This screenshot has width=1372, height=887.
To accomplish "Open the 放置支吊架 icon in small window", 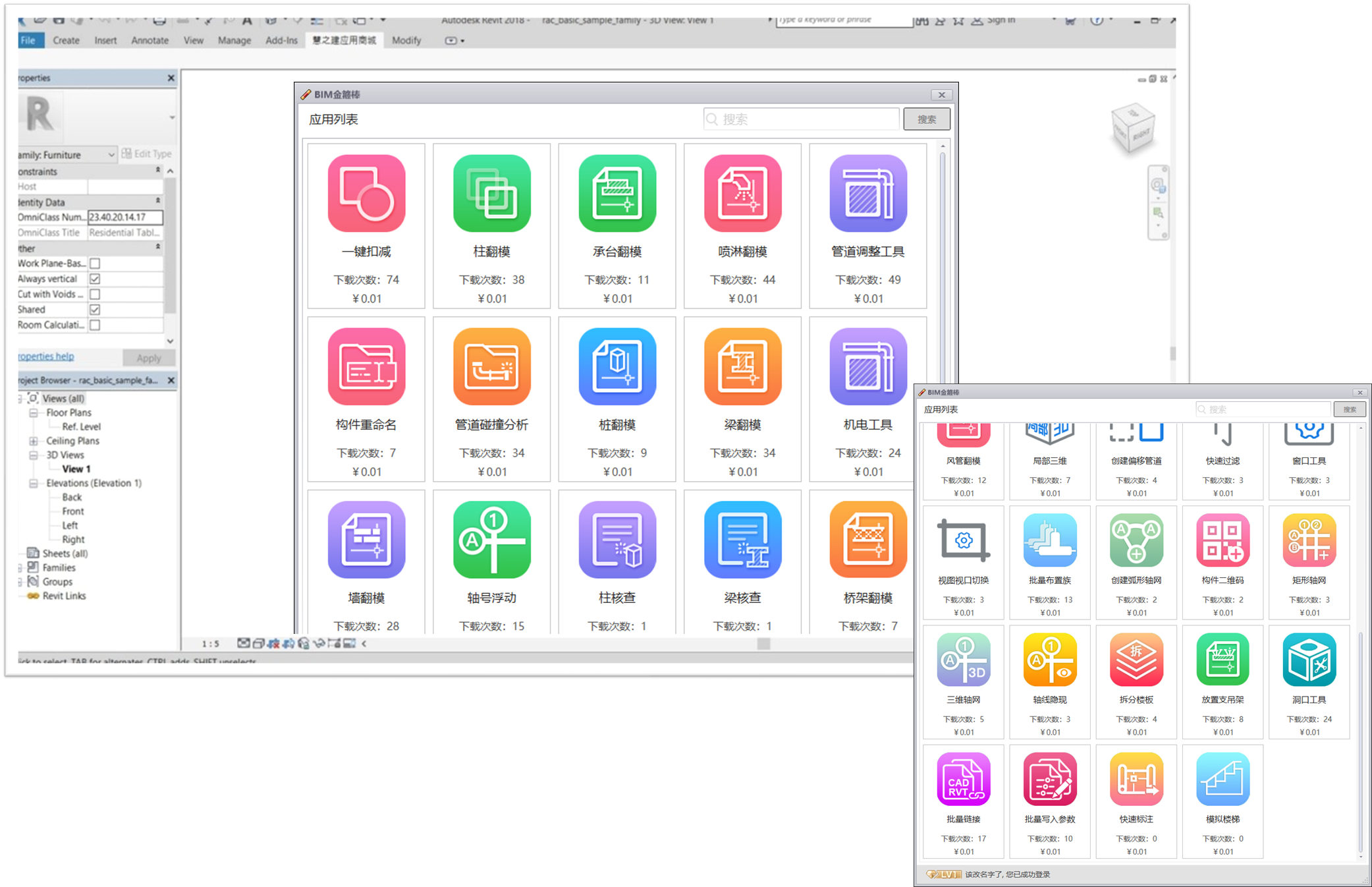I will click(1222, 660).
